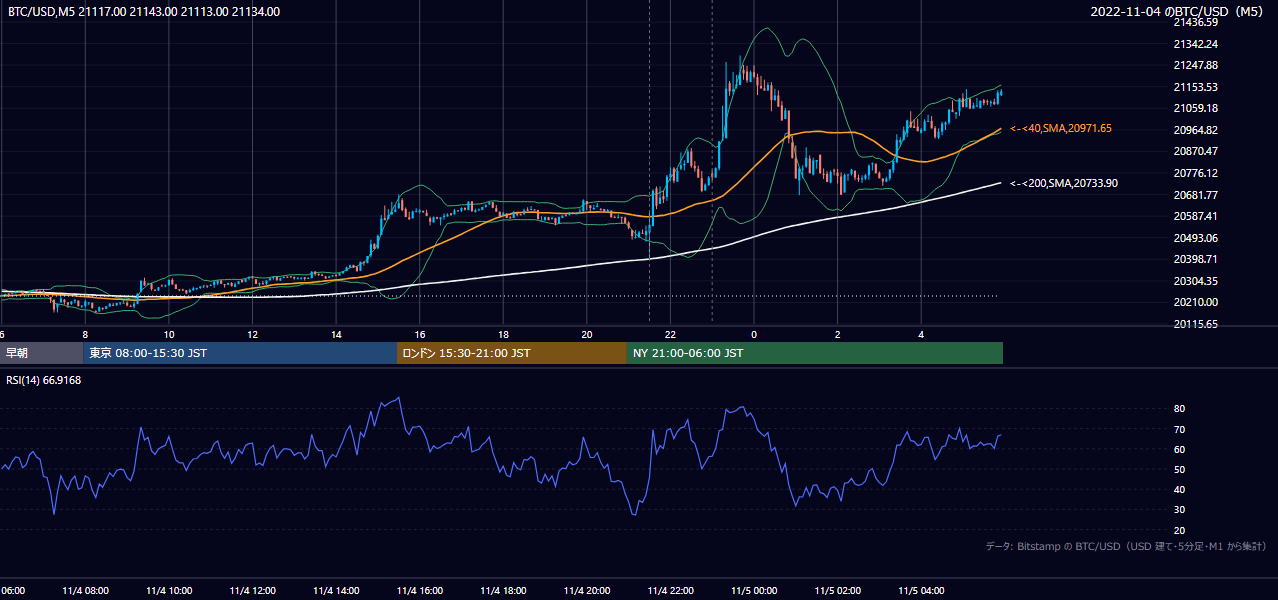Click the Bitstamp data source note
Screen dimensions: 1278x600
coord(1126,546)
